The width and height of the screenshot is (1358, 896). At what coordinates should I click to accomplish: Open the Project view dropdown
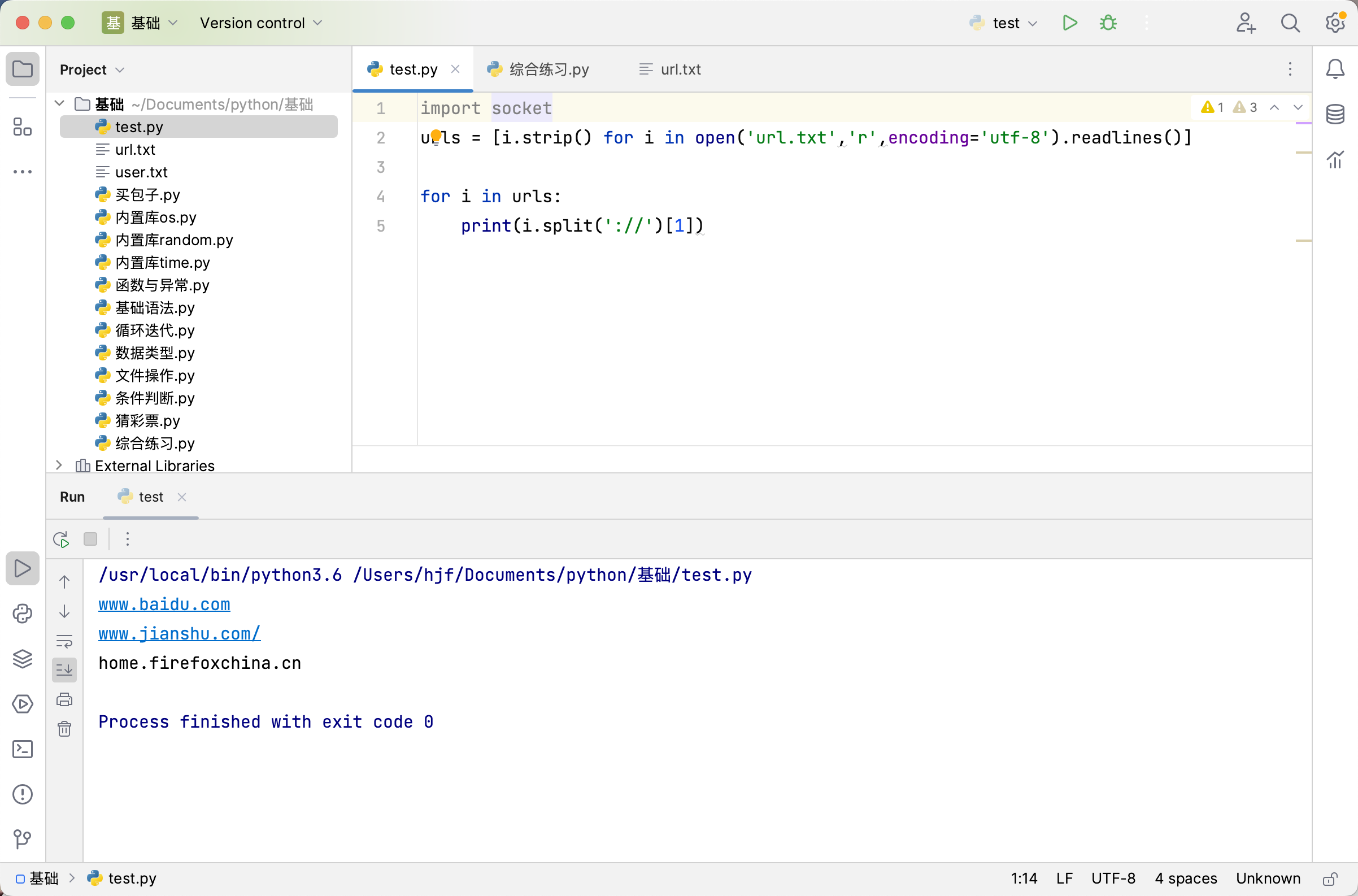pos(92,69)
